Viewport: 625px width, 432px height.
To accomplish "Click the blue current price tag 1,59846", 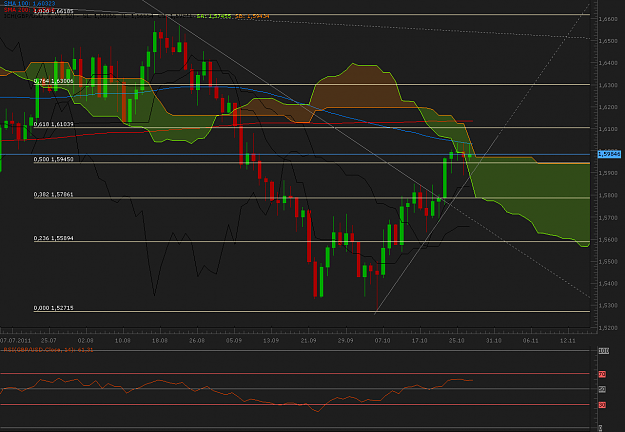I will 609,154.
